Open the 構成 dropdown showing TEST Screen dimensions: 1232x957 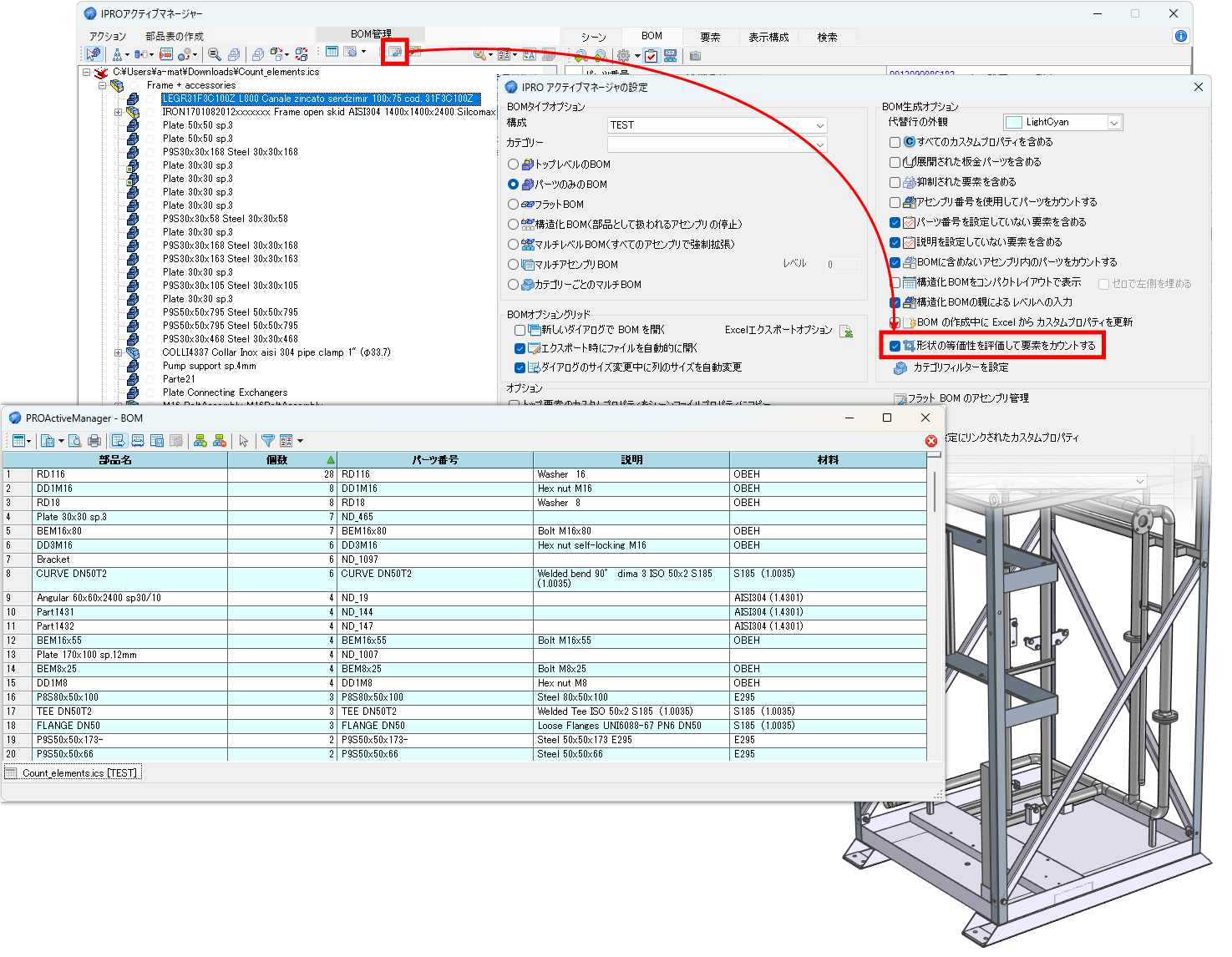point(717,125)
